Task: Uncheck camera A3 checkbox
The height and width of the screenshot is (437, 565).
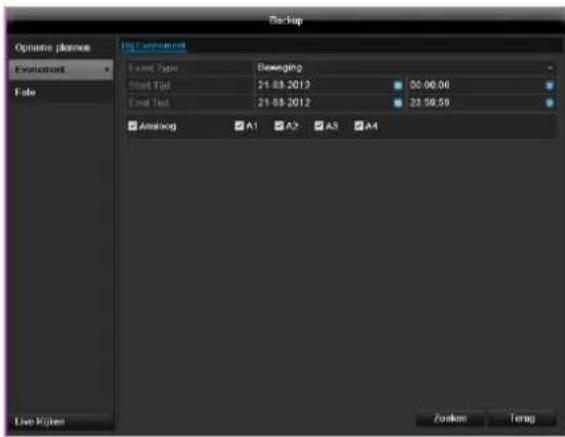Action: tap(319, 126)
